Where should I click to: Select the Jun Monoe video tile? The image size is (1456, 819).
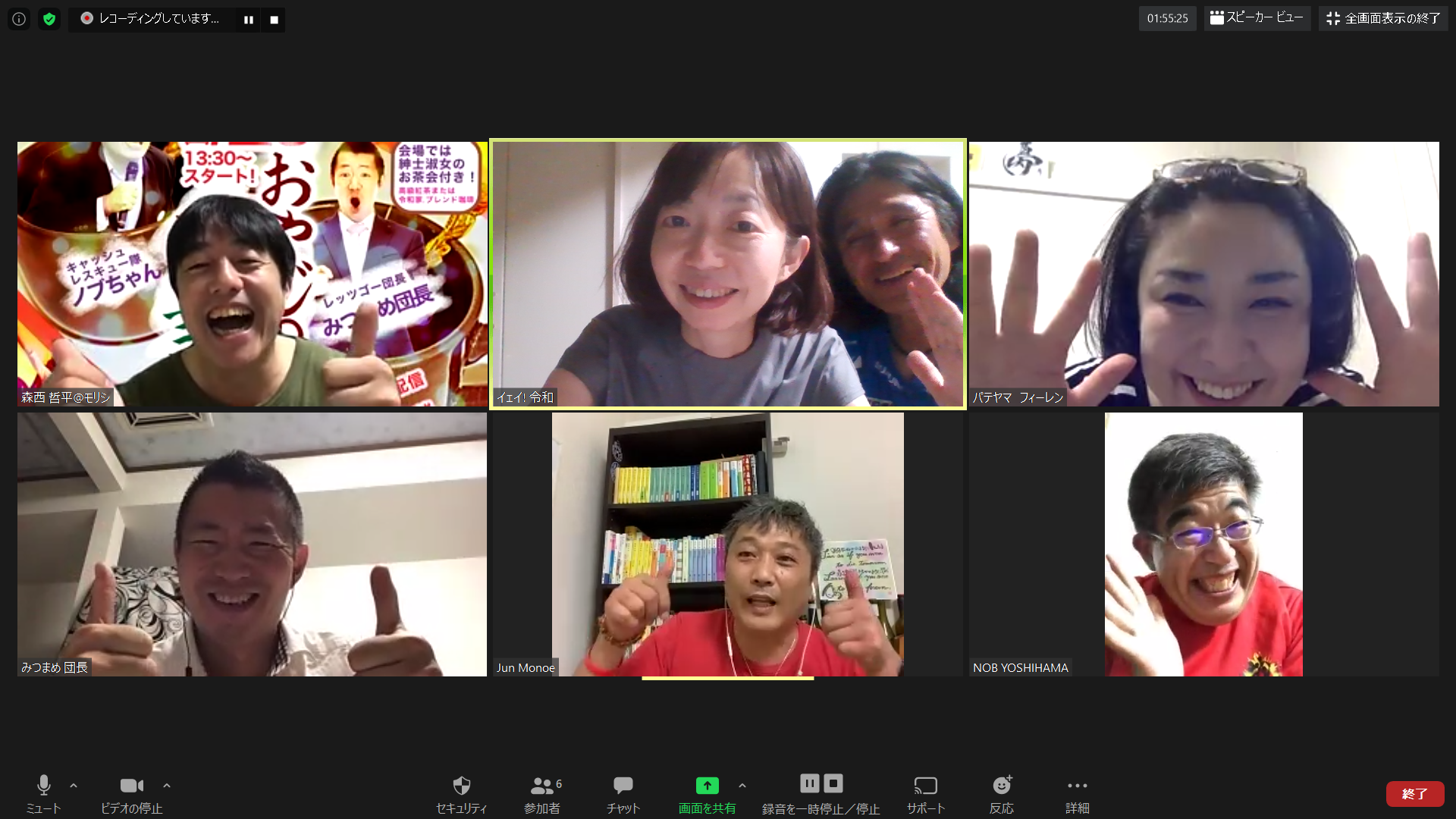coord(727,544)
